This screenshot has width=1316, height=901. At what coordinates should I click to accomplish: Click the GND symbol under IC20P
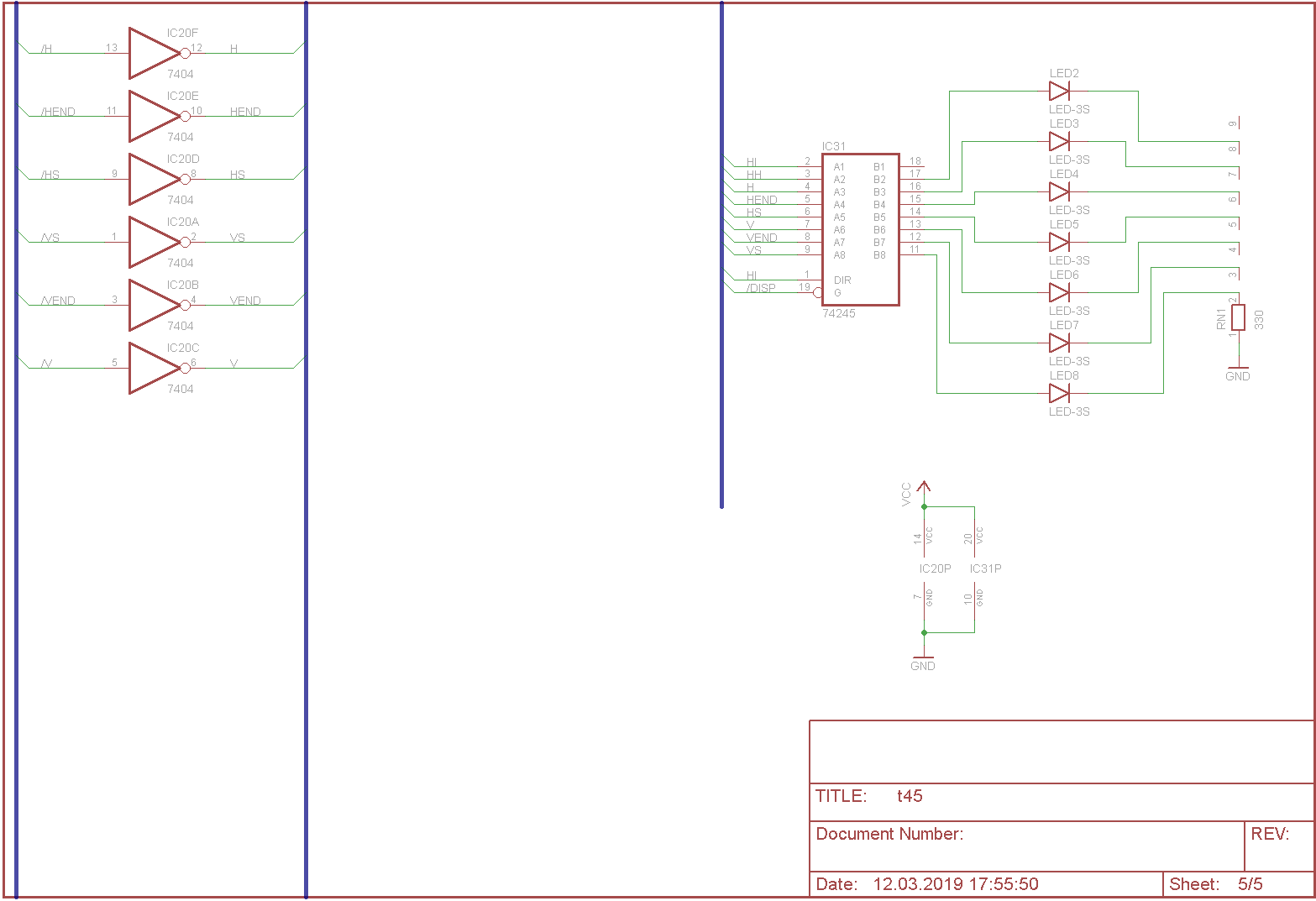pos(923,660)
